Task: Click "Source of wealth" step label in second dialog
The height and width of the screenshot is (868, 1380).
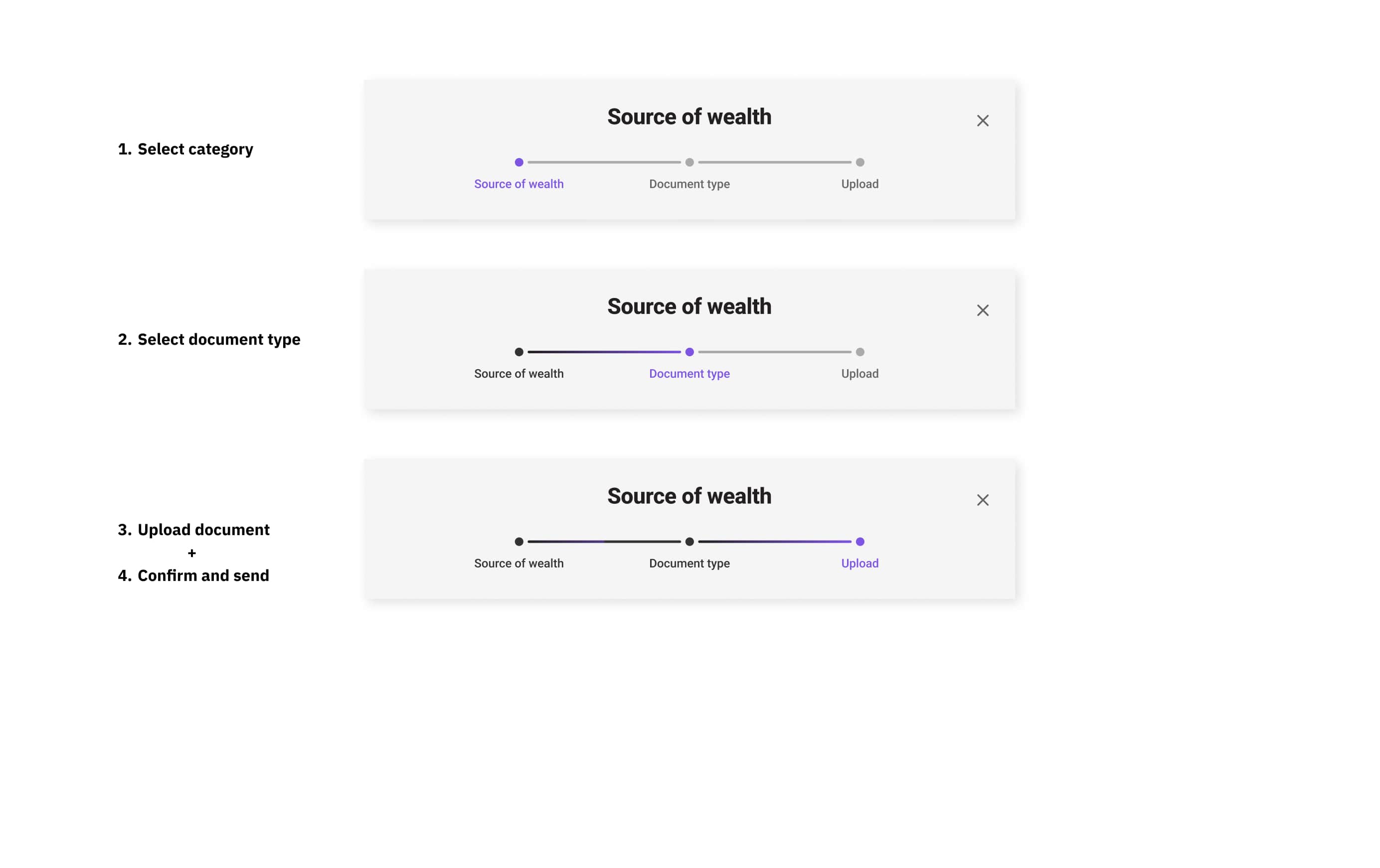Action: coord(518,374)
